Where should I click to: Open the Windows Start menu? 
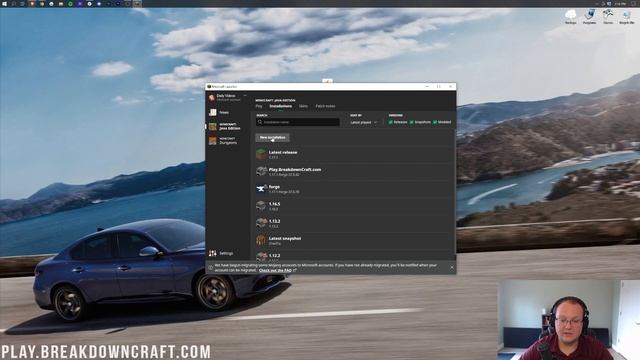point(4,4)
